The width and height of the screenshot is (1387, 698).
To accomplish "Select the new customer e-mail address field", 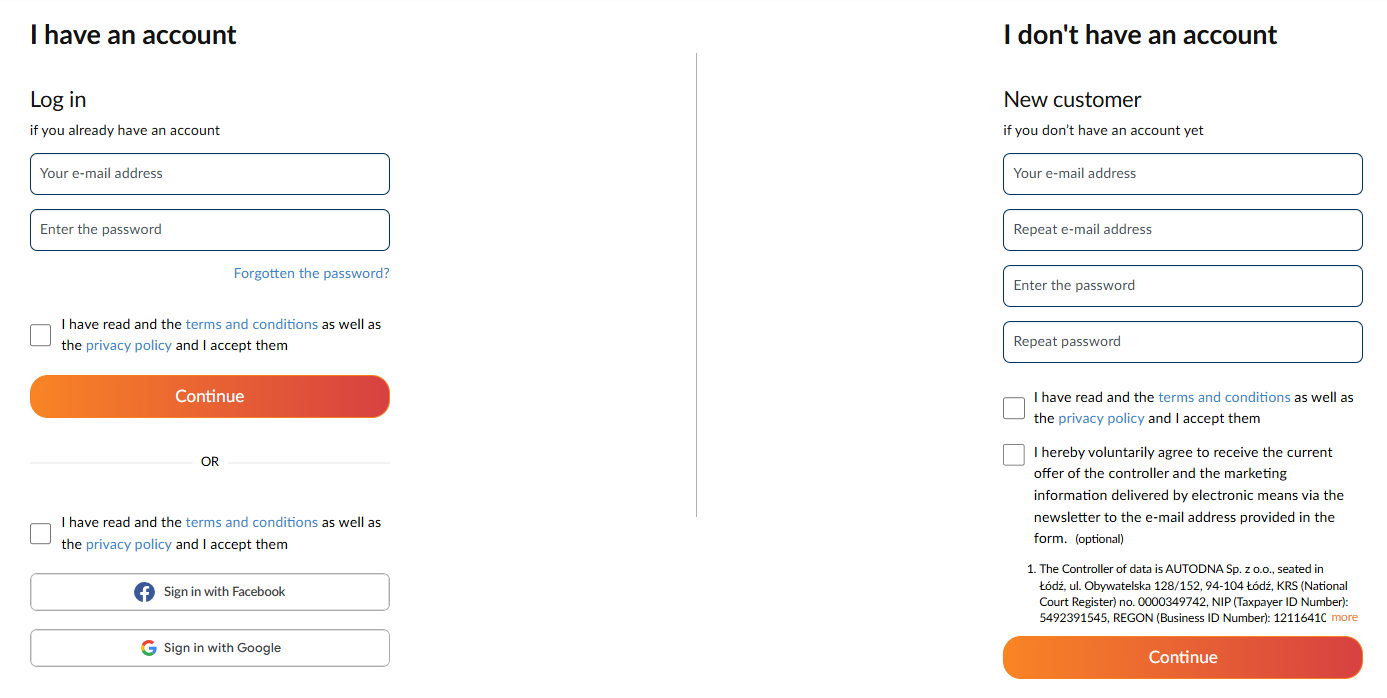I will pyautogui.click(x=1183, y=174).
